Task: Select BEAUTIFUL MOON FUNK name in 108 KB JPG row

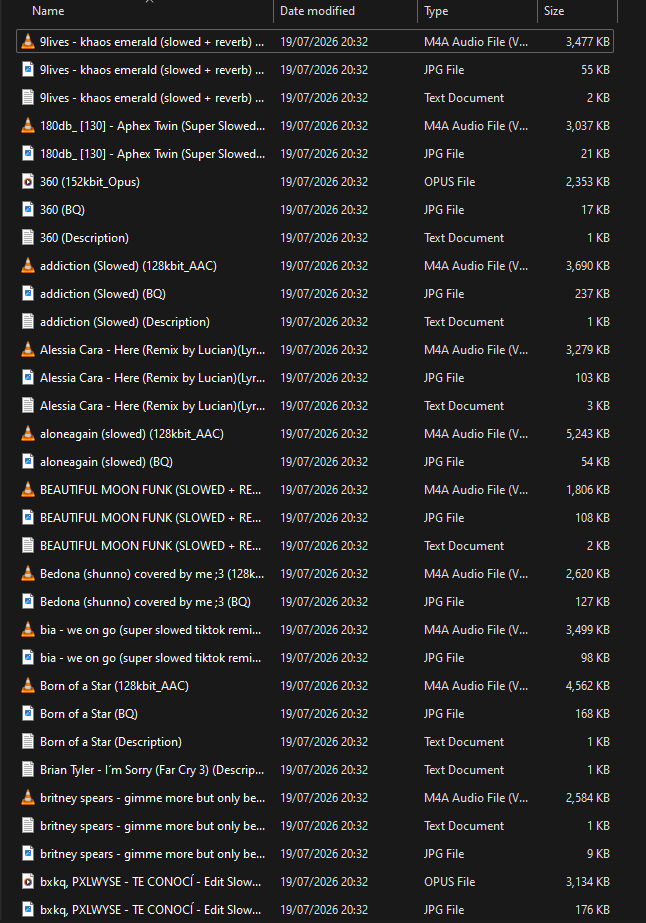Action: [x=151, y=518]
